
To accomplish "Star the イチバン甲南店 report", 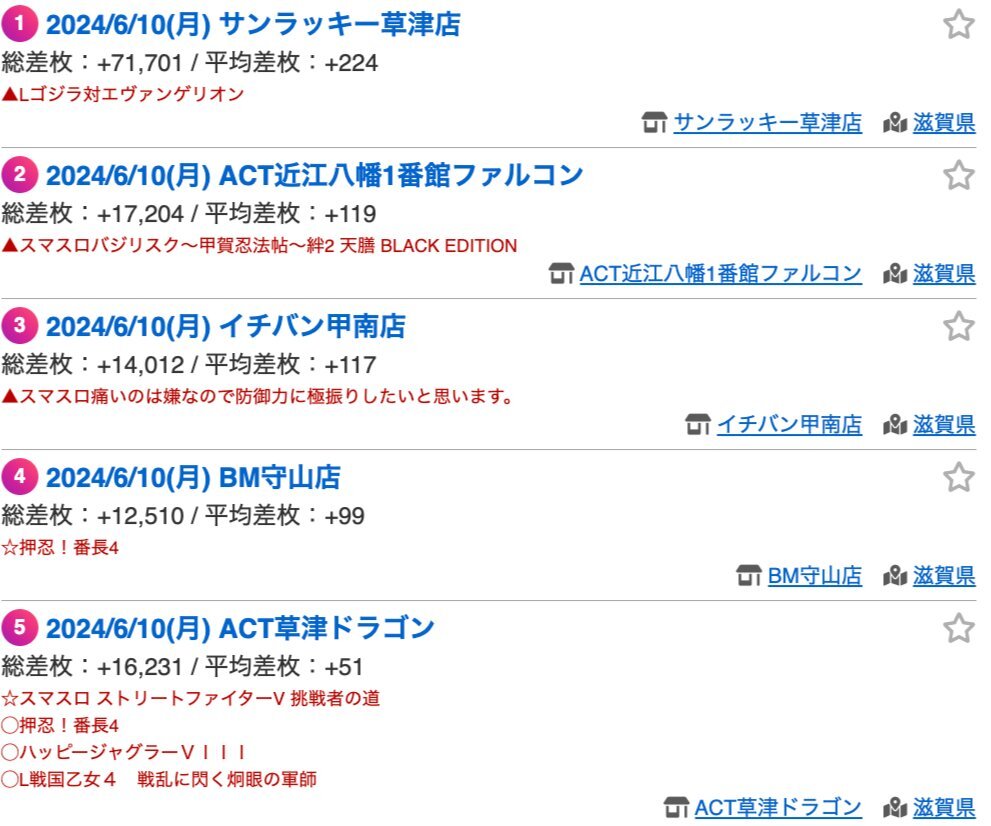I will tap(958, 326).
